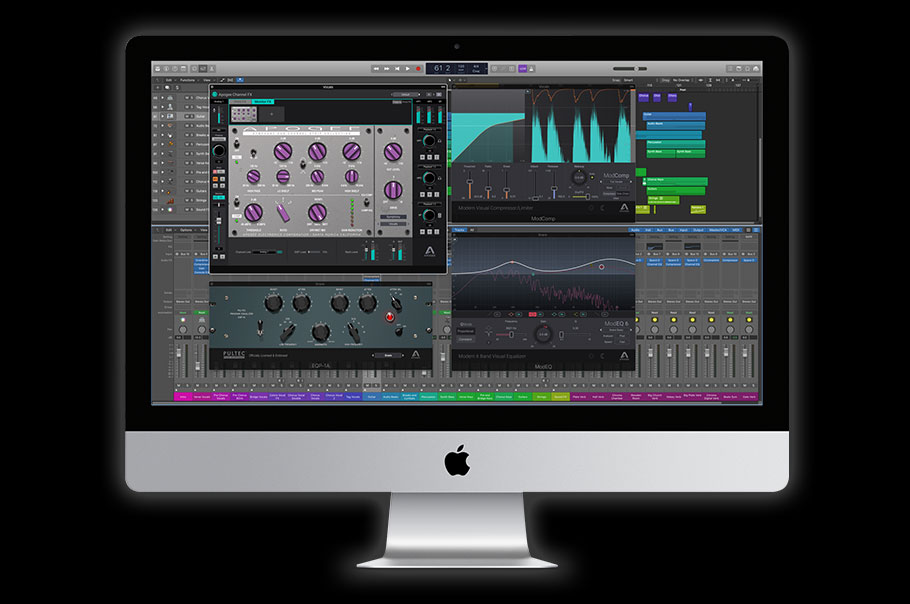Open the Apogee Channel FX preset dropdown
910x604 pixels.
click(406, 94)
